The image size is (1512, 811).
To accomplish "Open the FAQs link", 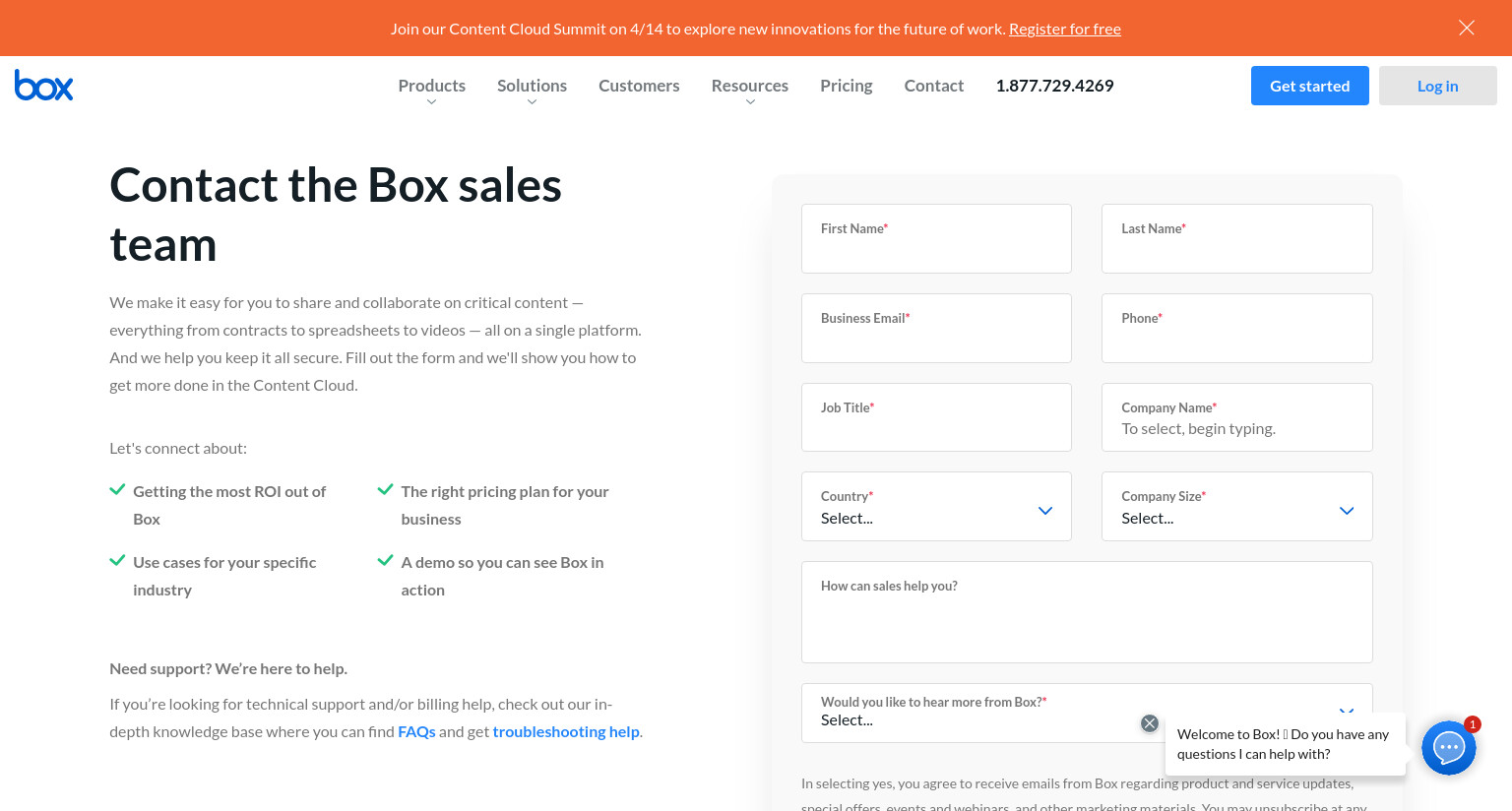I will click(x=416, y=731).
